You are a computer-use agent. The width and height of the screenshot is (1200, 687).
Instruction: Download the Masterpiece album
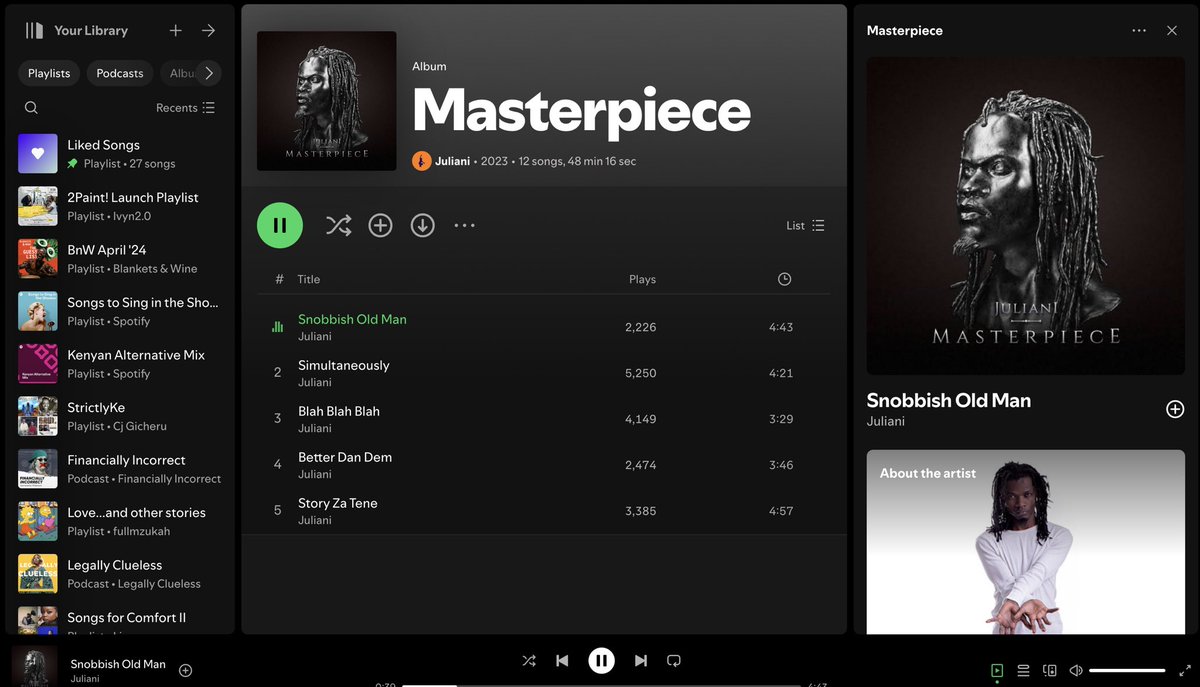pos(422,225)
